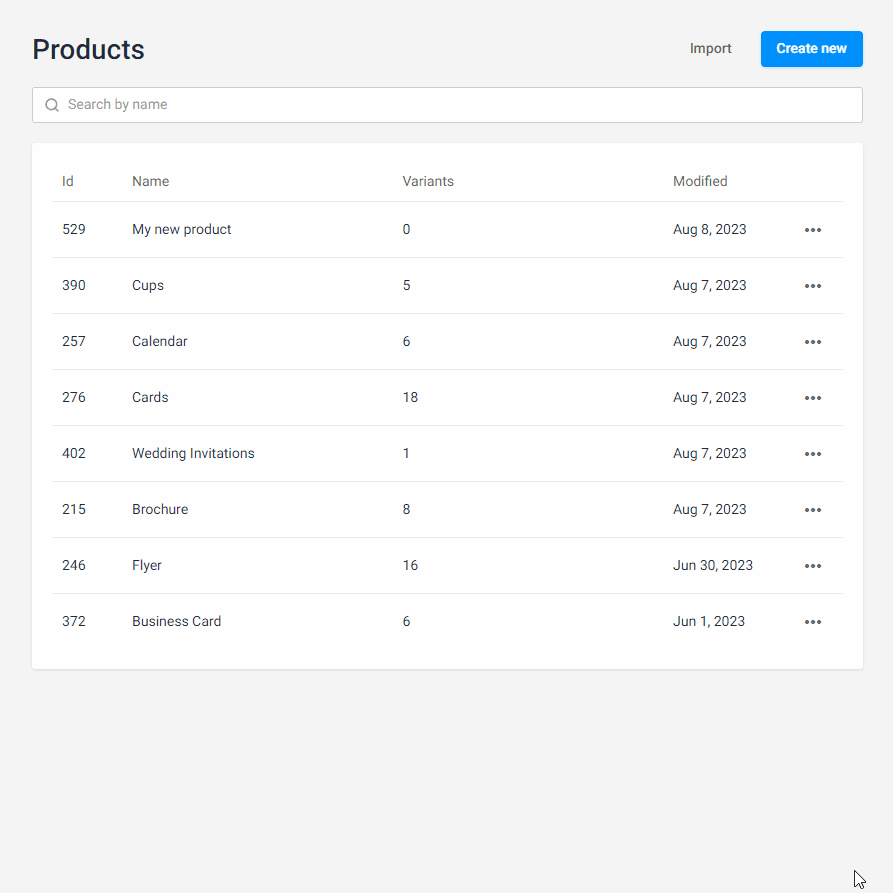Image resolution: width=893 pixels, height=893 pixels.
Task: Focus the Search by name field
Action: pos(450,105)
